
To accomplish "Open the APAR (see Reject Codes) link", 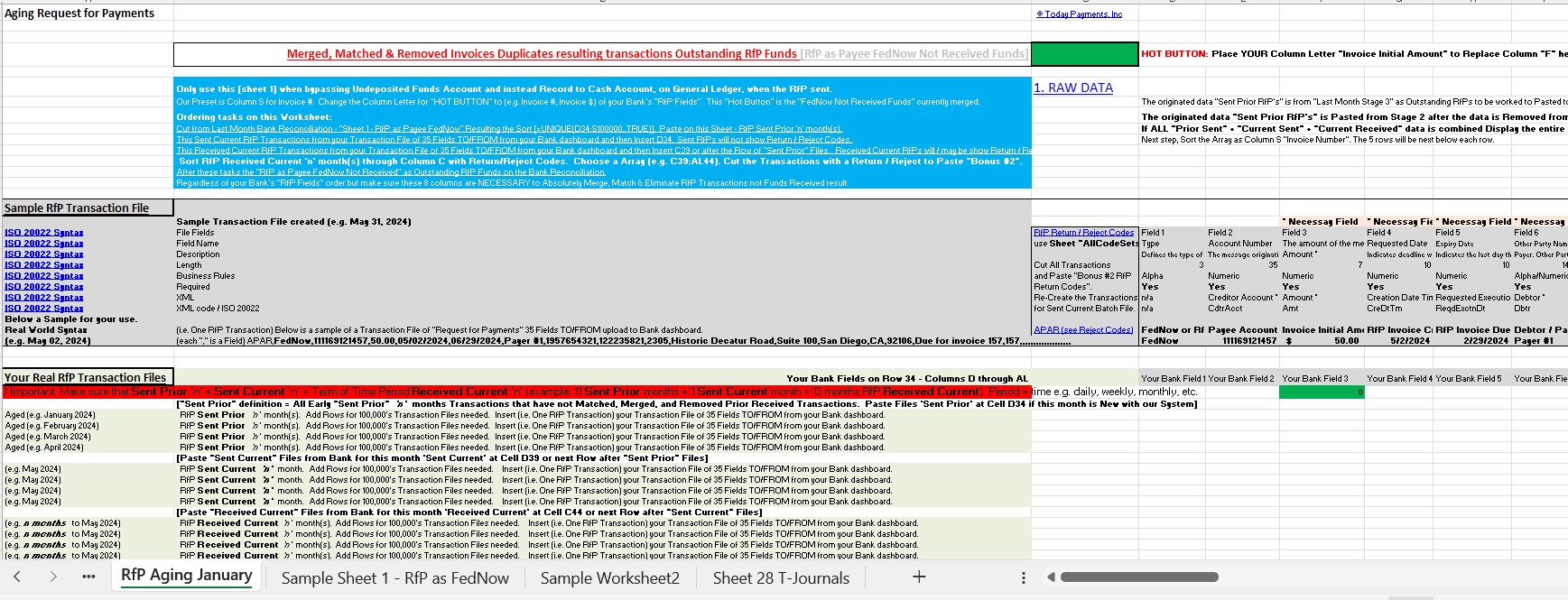I will [x=1083, y=330].
